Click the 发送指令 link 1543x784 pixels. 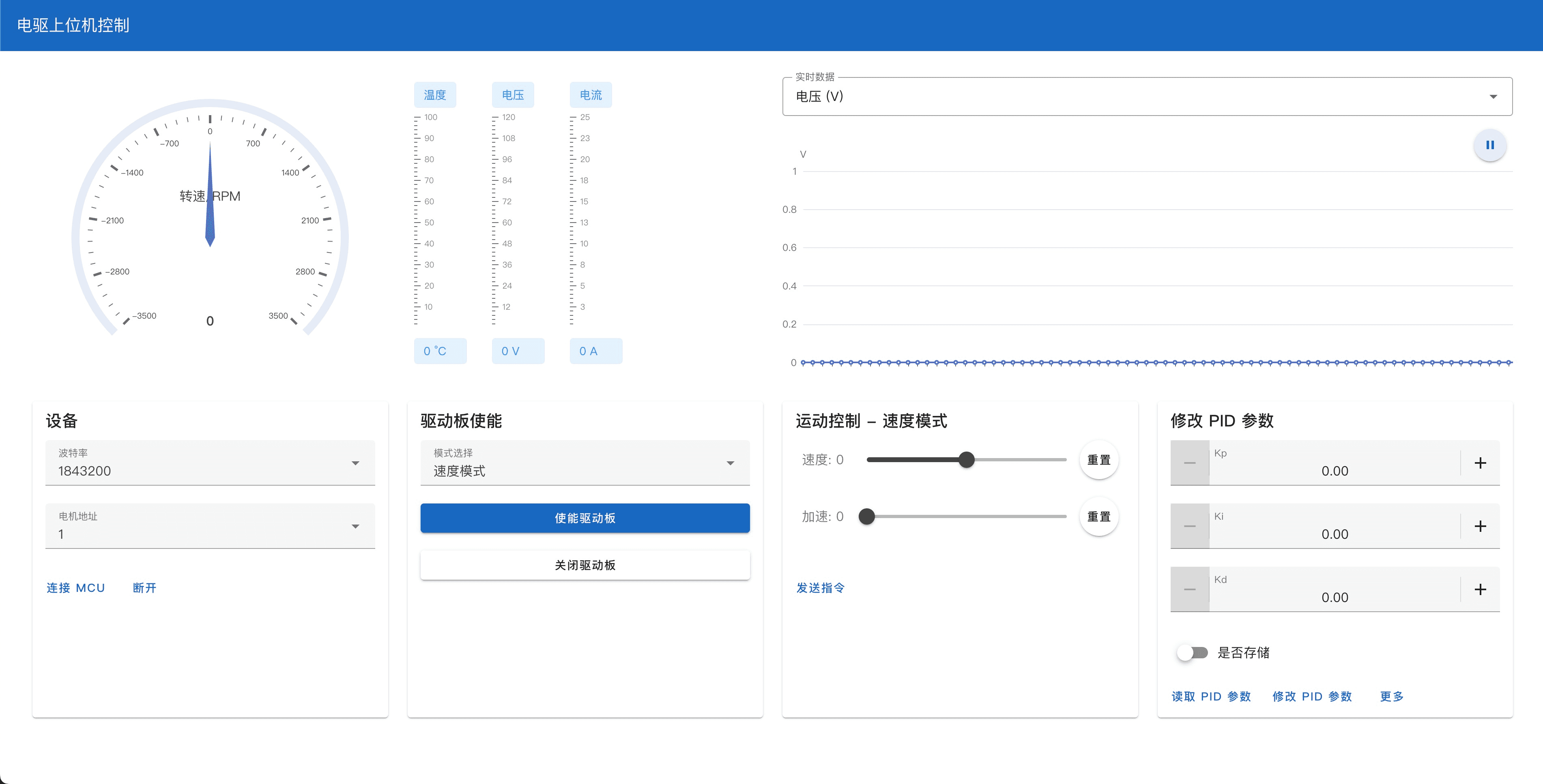(x=820, y=588)
